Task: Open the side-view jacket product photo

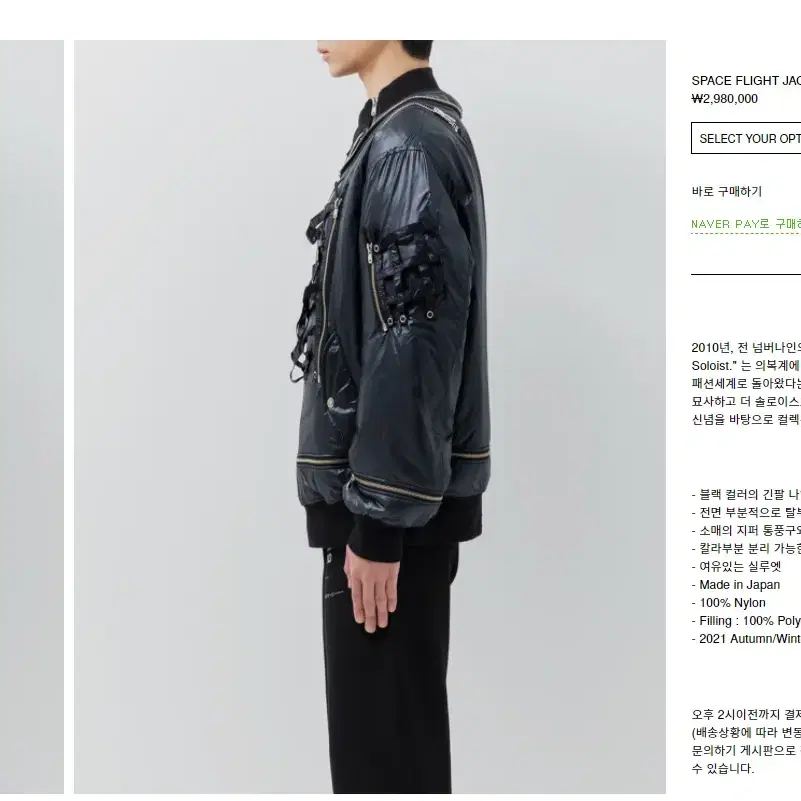Action: tap(370, 416)
